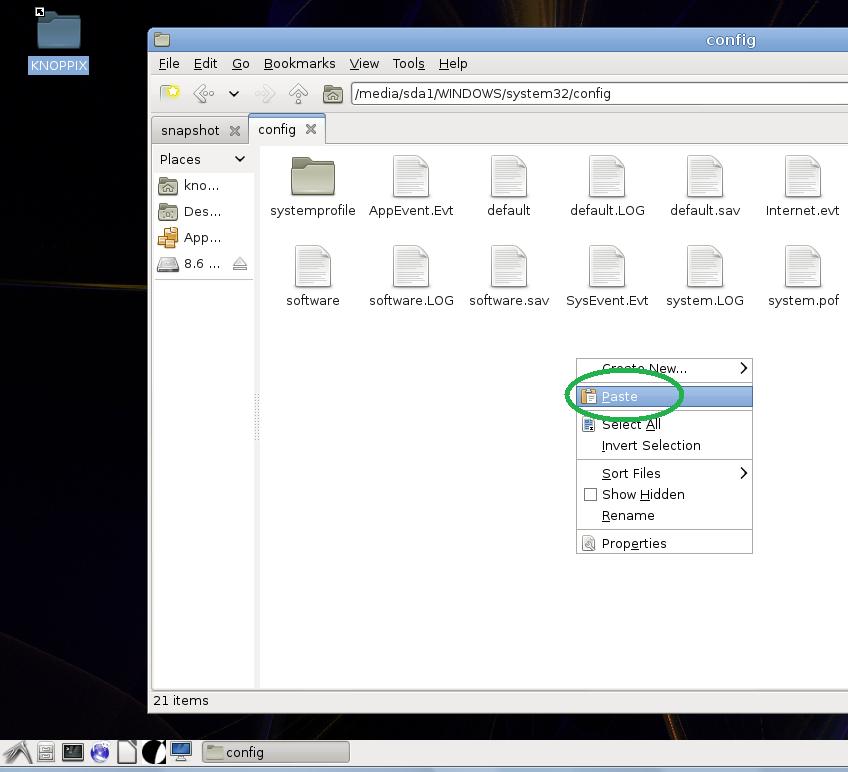
Task: Select the config tab
Action: [277, 129]
